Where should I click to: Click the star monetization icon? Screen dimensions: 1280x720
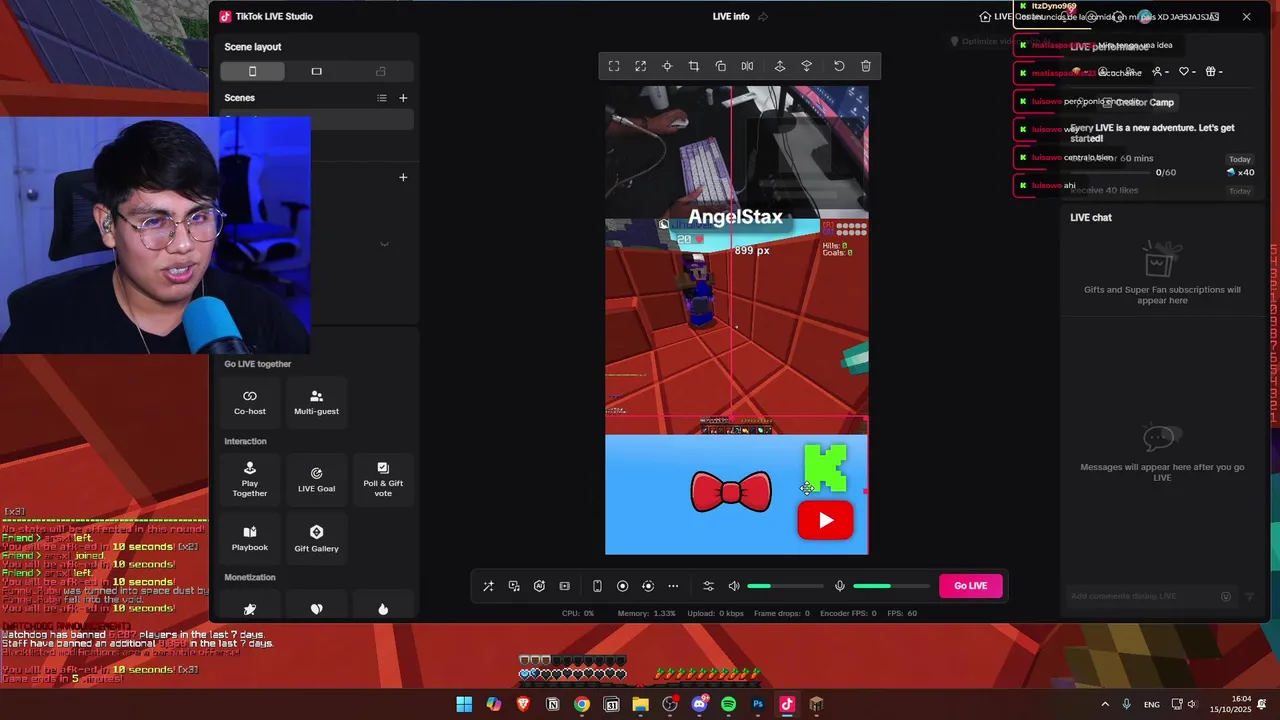point(250,609)
